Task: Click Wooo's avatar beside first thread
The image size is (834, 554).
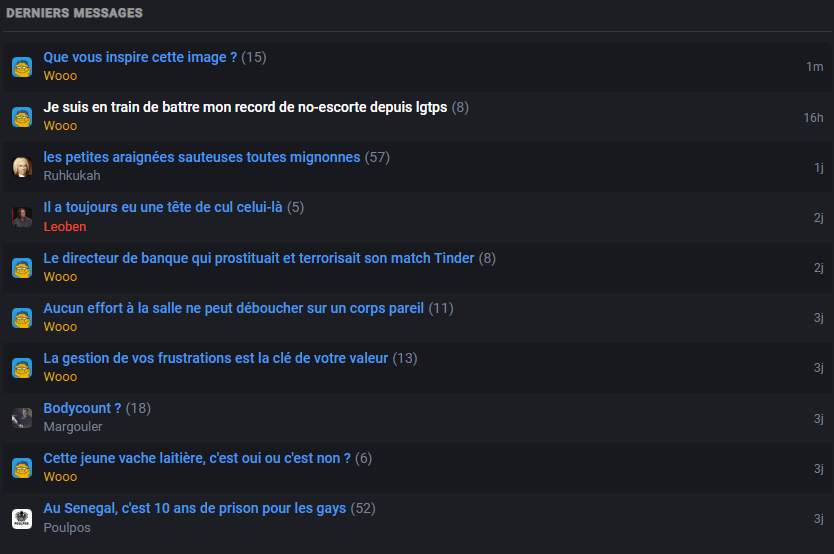Action: coord(22,67)
